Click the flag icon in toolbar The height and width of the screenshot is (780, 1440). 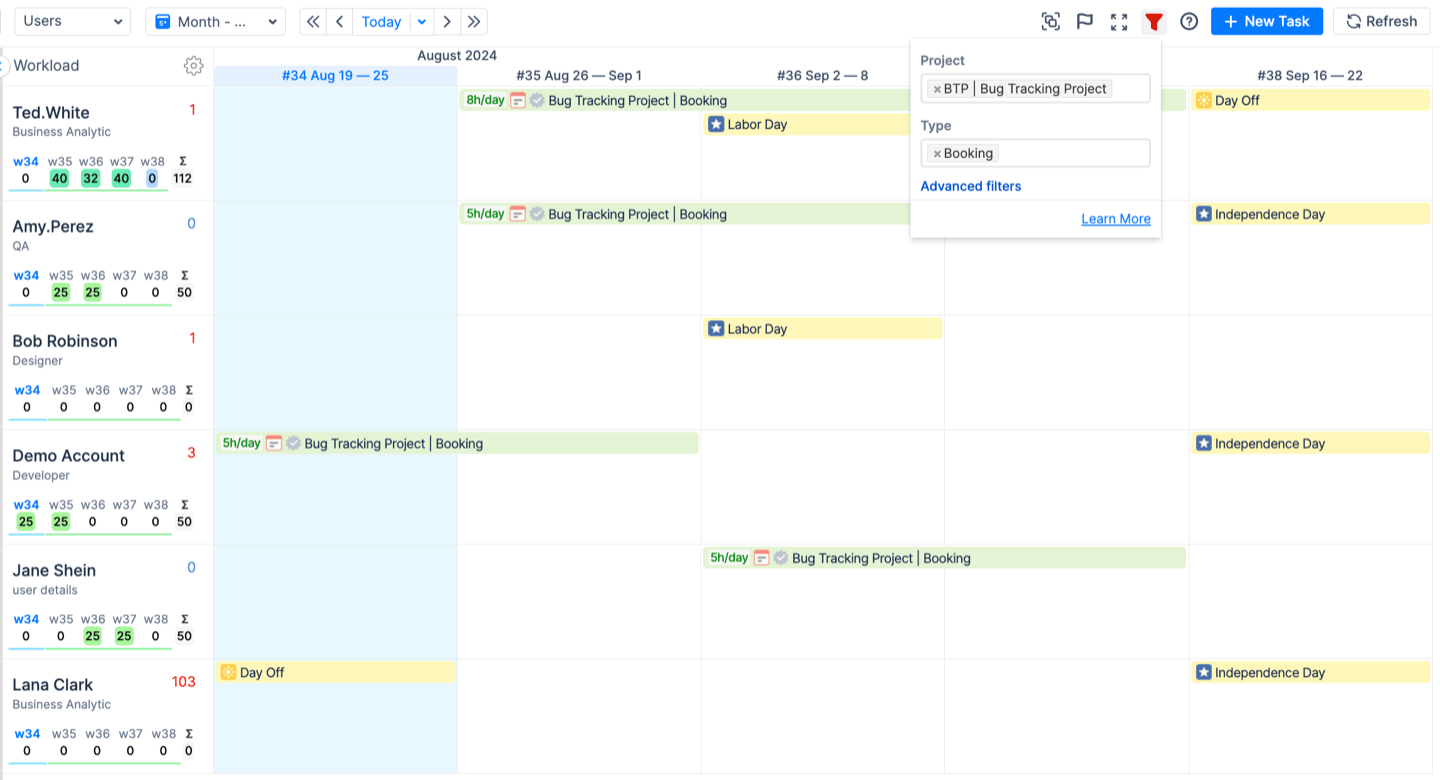(1084, 22)
